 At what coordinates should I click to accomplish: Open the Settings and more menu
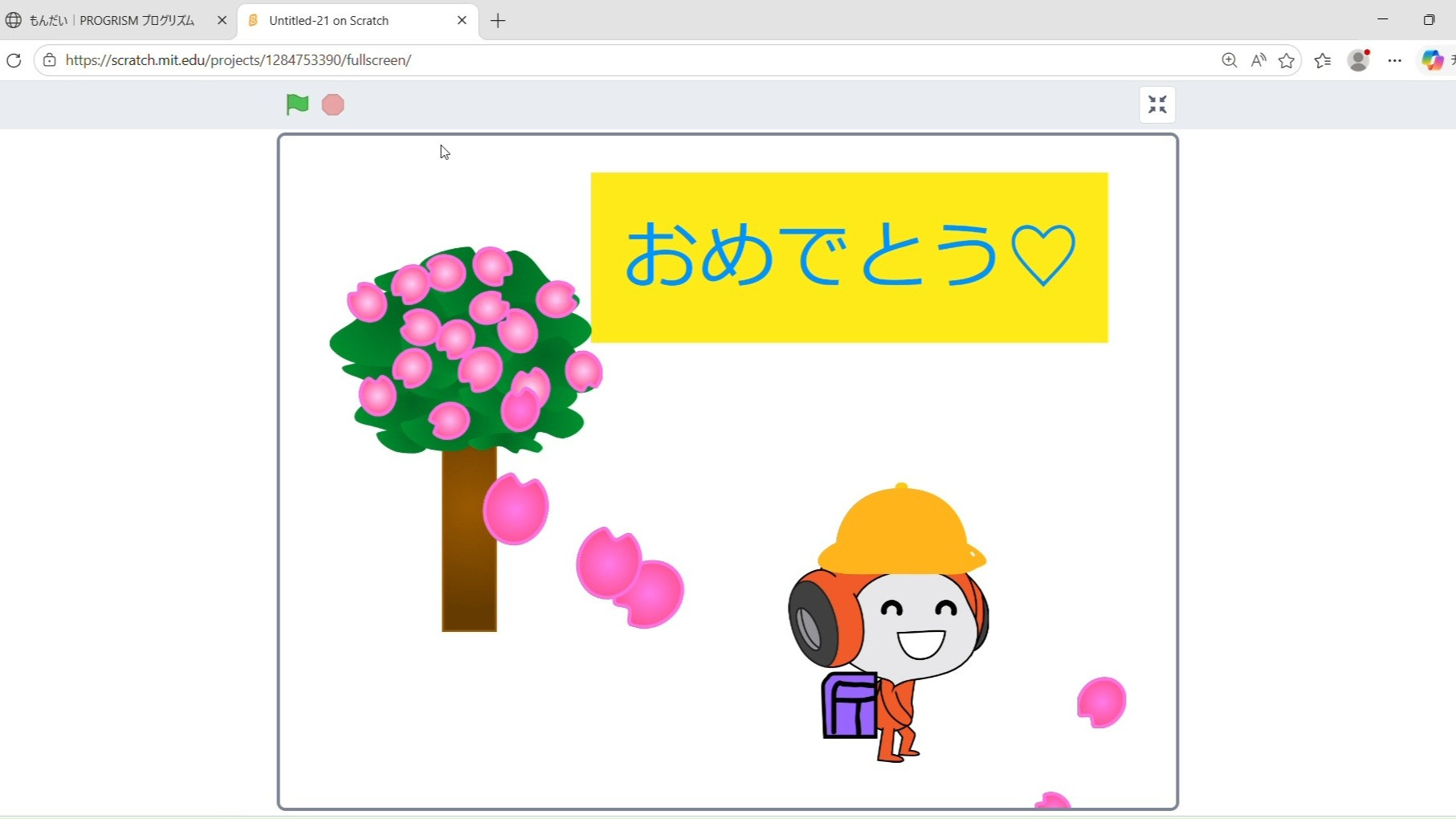(x=1394, y=60)
